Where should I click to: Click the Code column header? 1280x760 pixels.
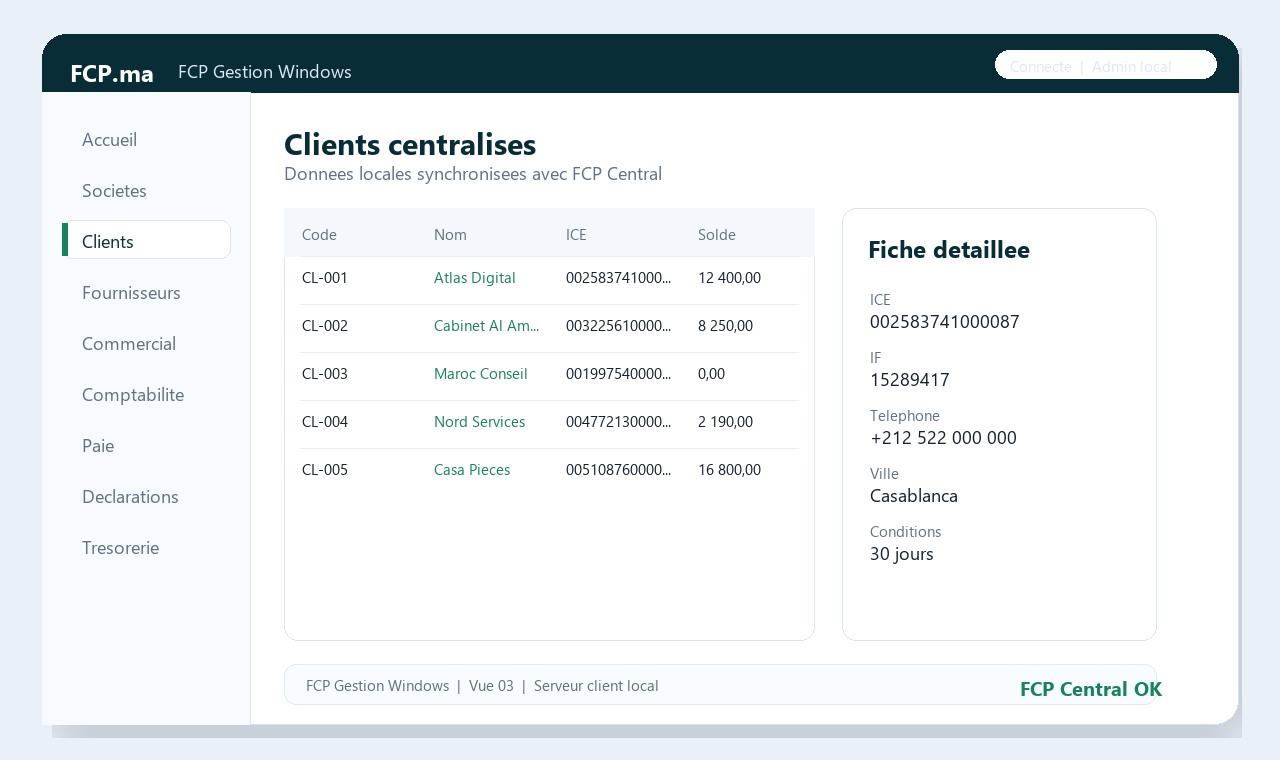tap(319, 235)
